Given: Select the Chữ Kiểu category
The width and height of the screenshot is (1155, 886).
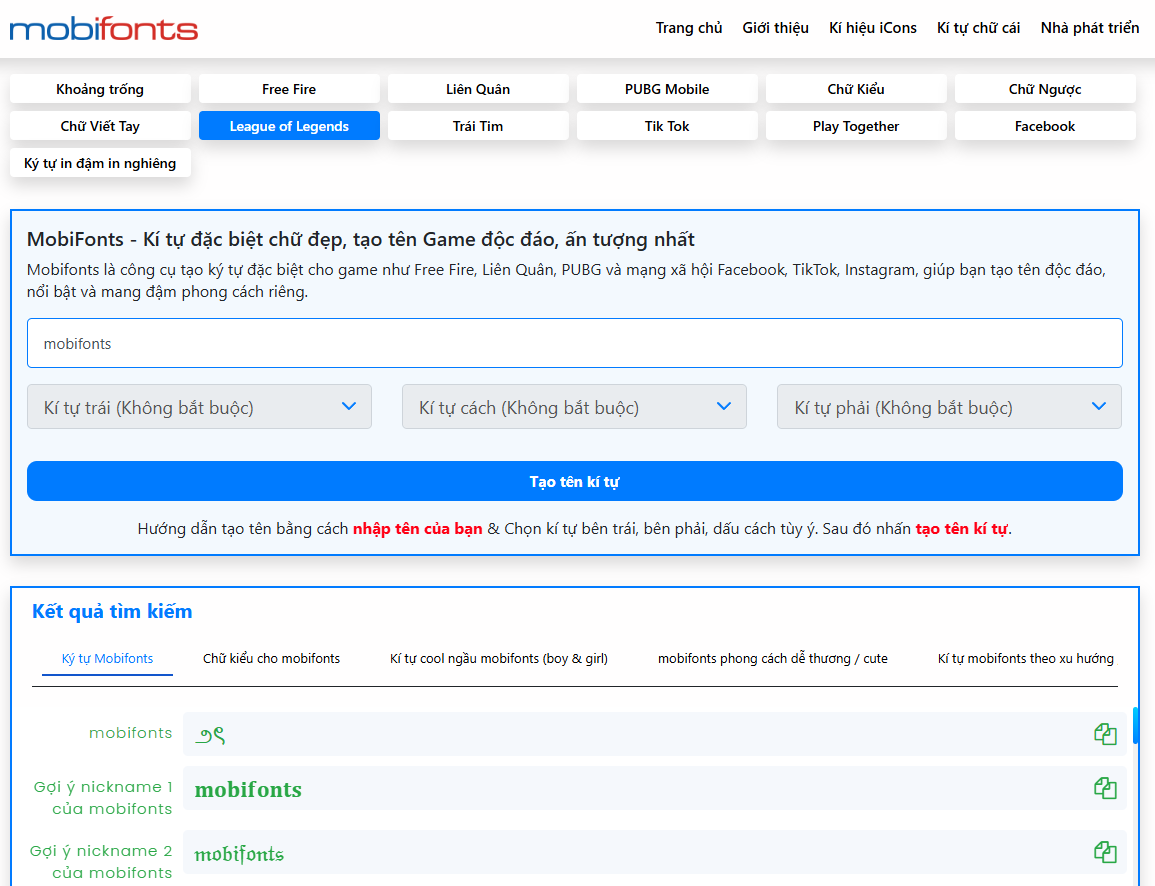Looking at the screenshot, I should pos(856,89).
